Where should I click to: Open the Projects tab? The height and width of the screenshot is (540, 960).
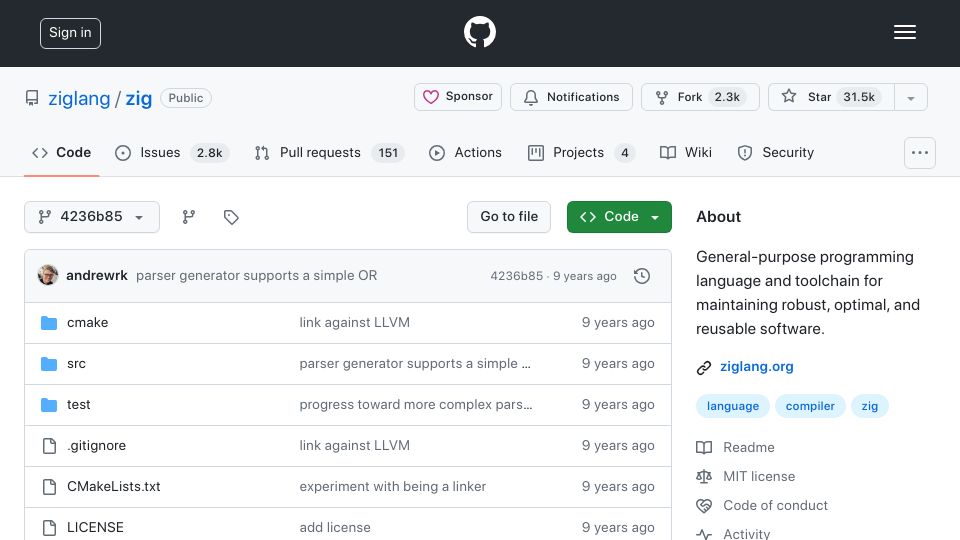(581, 152)
